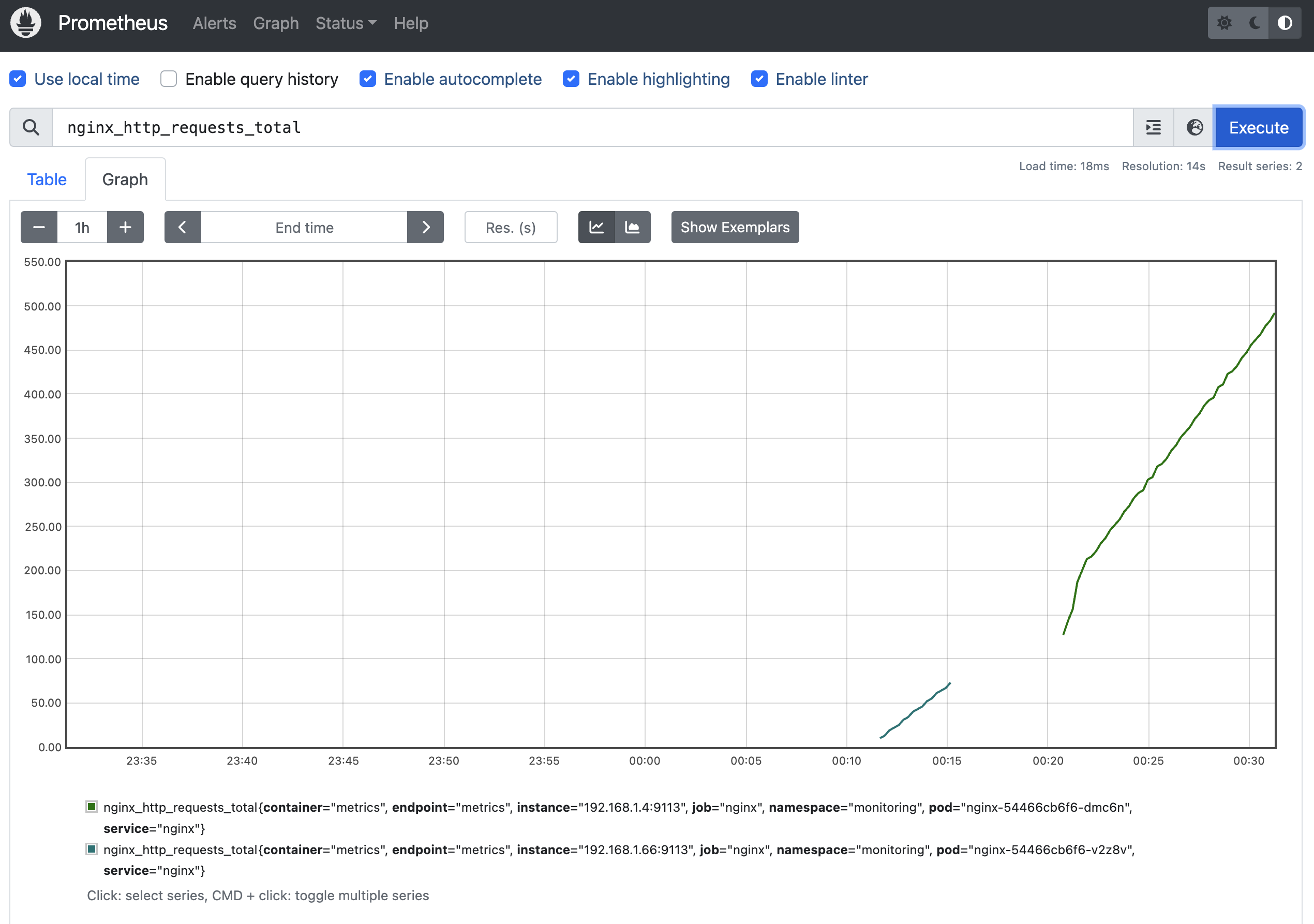The image size is (1314, 924).
Task: Switch to dark theme moon icon
Action: point(1255,23)
